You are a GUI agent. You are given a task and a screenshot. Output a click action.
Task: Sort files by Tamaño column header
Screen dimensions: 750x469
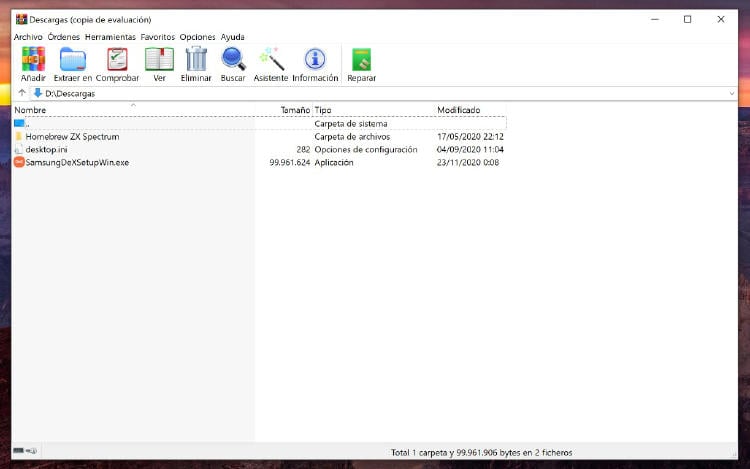(x=295, y=110)
